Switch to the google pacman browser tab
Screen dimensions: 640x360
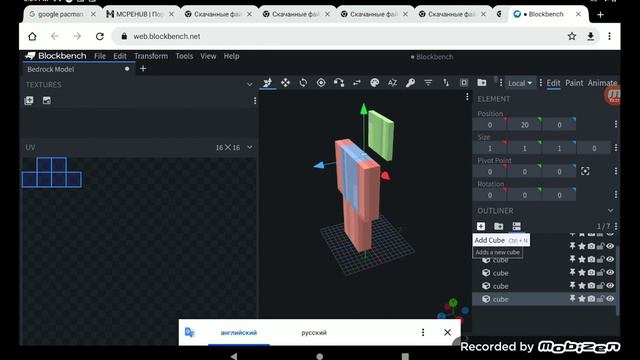pyautogui.click(x=62, y=14)
